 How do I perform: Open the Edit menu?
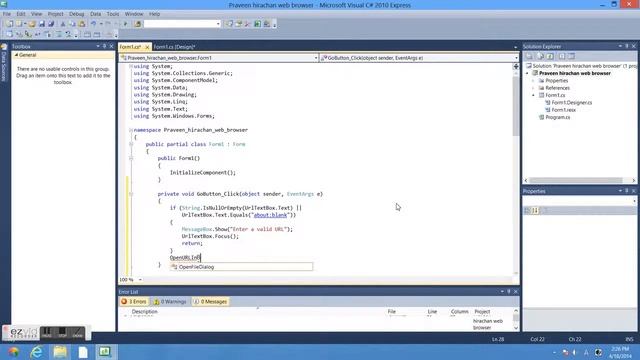pos(21,14)
